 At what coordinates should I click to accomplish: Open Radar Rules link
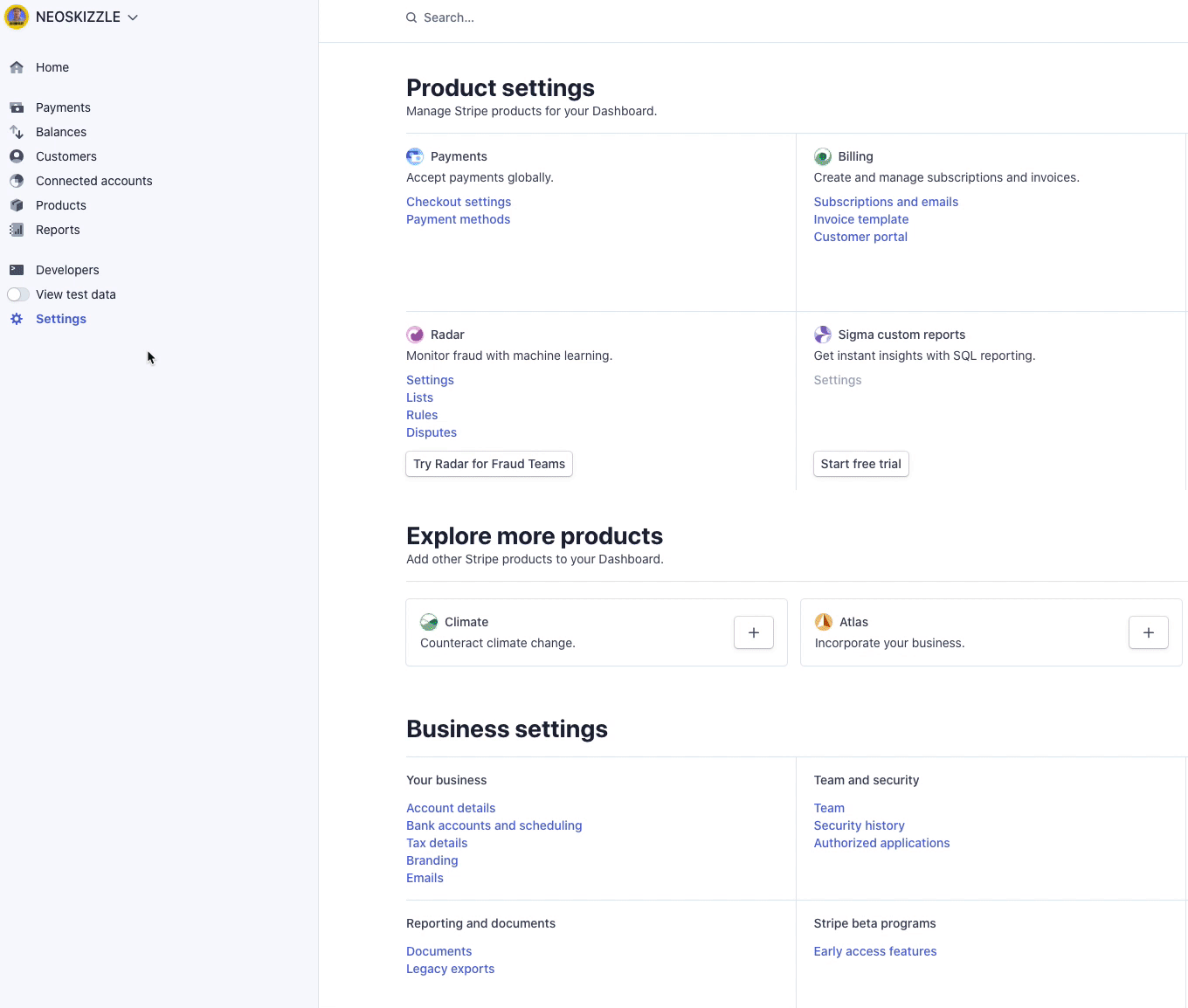point(422,415)
